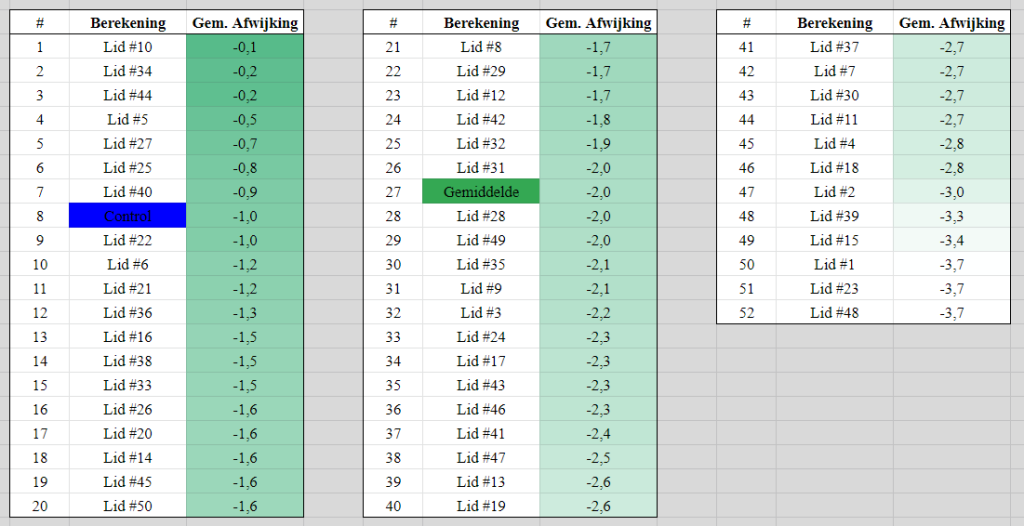Select the blue Control cell
Image resolution: width=1024 pixels, height=526 pixels.
(127, 216)
